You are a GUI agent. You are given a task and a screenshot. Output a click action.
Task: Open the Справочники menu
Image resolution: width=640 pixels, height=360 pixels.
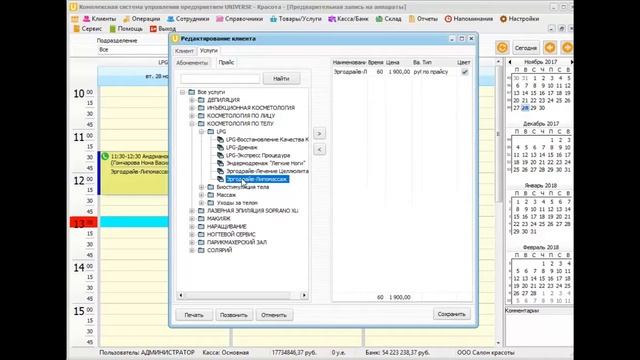click(240, 19)
